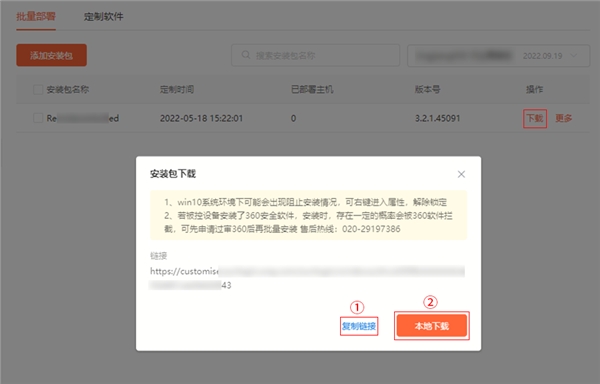The height and width of the screenshot is (384, 600).
Task: Click the 版本号 column header
Action: pyautogui.click(x=427, y=89)
